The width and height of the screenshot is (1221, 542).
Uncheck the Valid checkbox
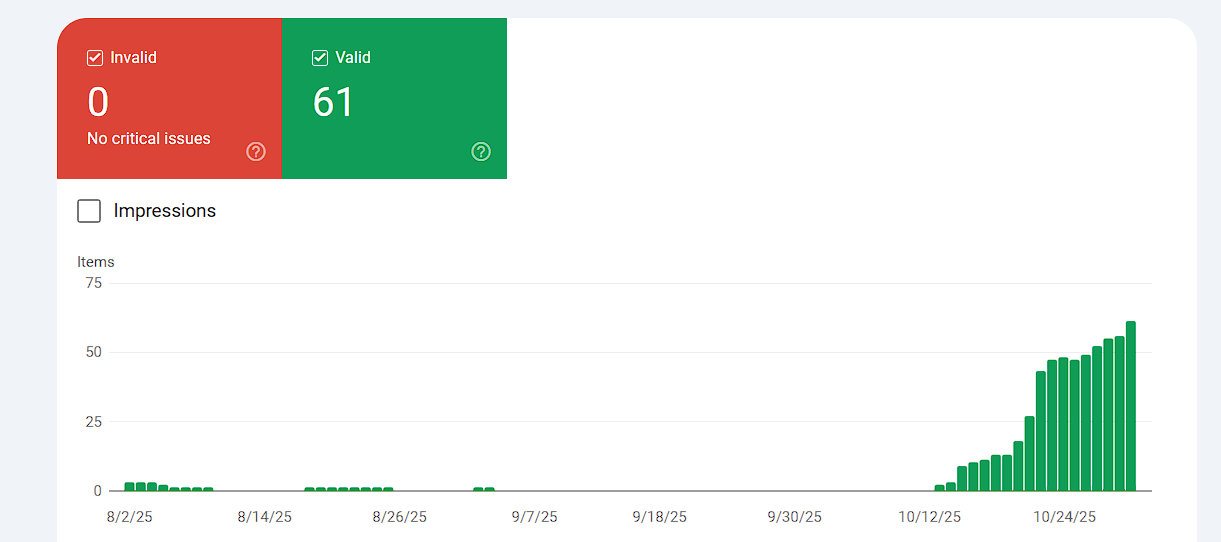pos(320,58)
